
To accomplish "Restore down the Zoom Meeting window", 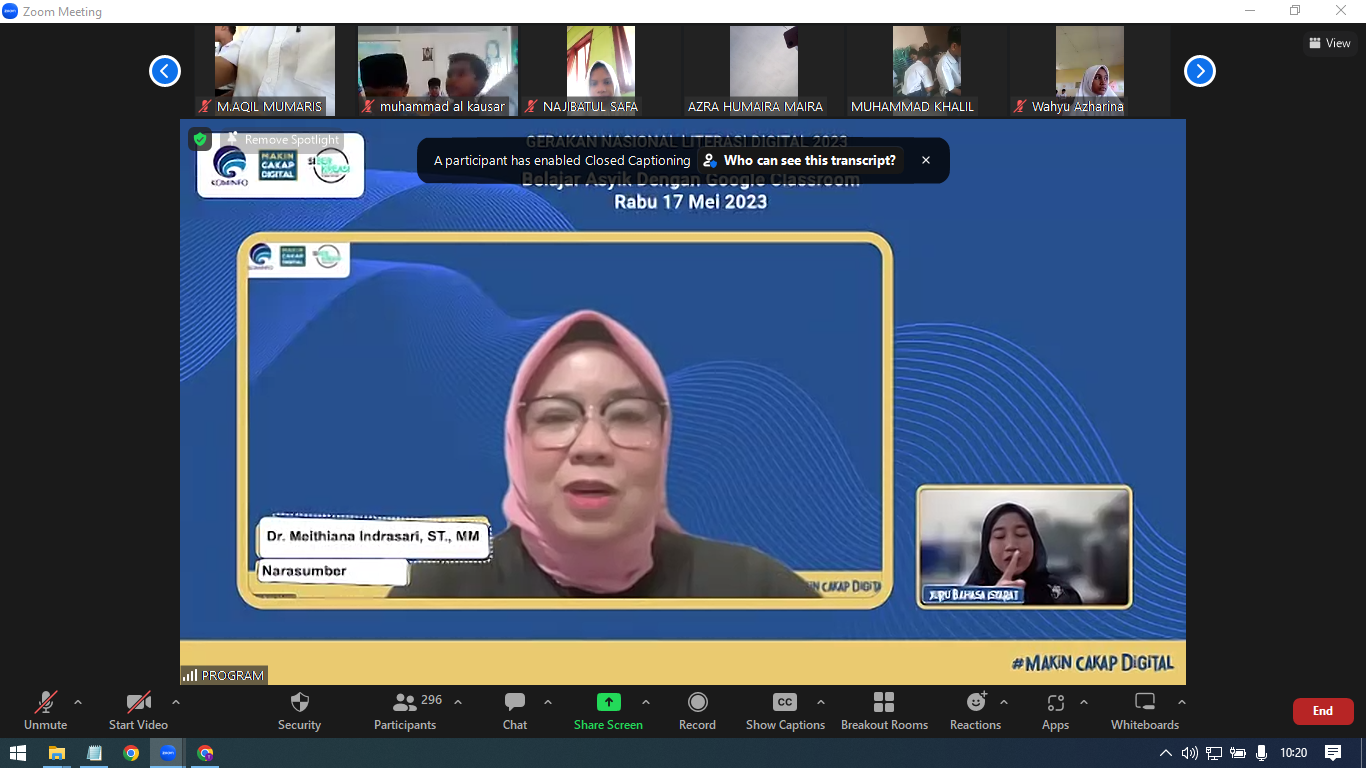I will (1296, 11).
